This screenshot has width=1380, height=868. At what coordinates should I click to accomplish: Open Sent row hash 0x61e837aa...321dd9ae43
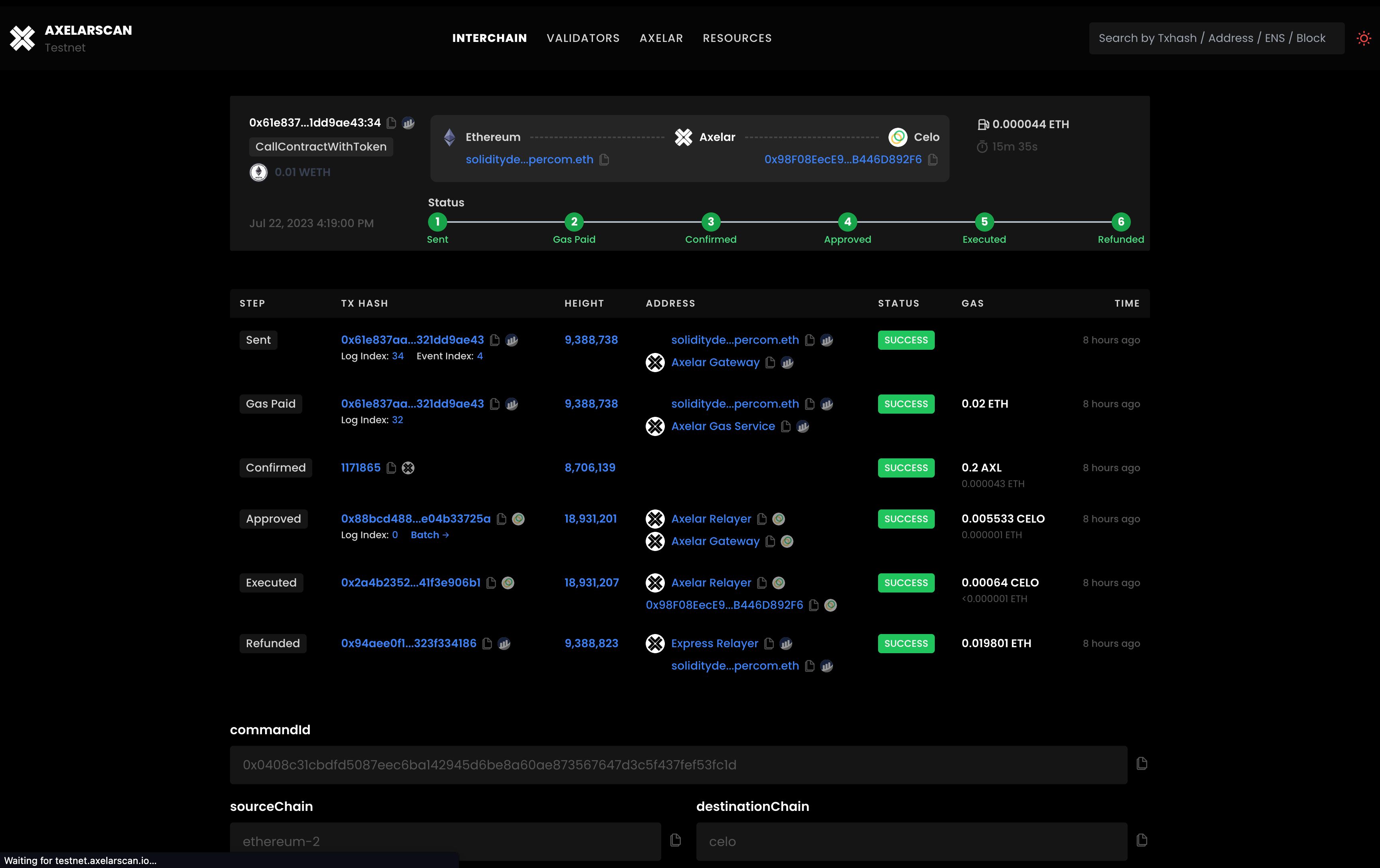tap(412, 340)
